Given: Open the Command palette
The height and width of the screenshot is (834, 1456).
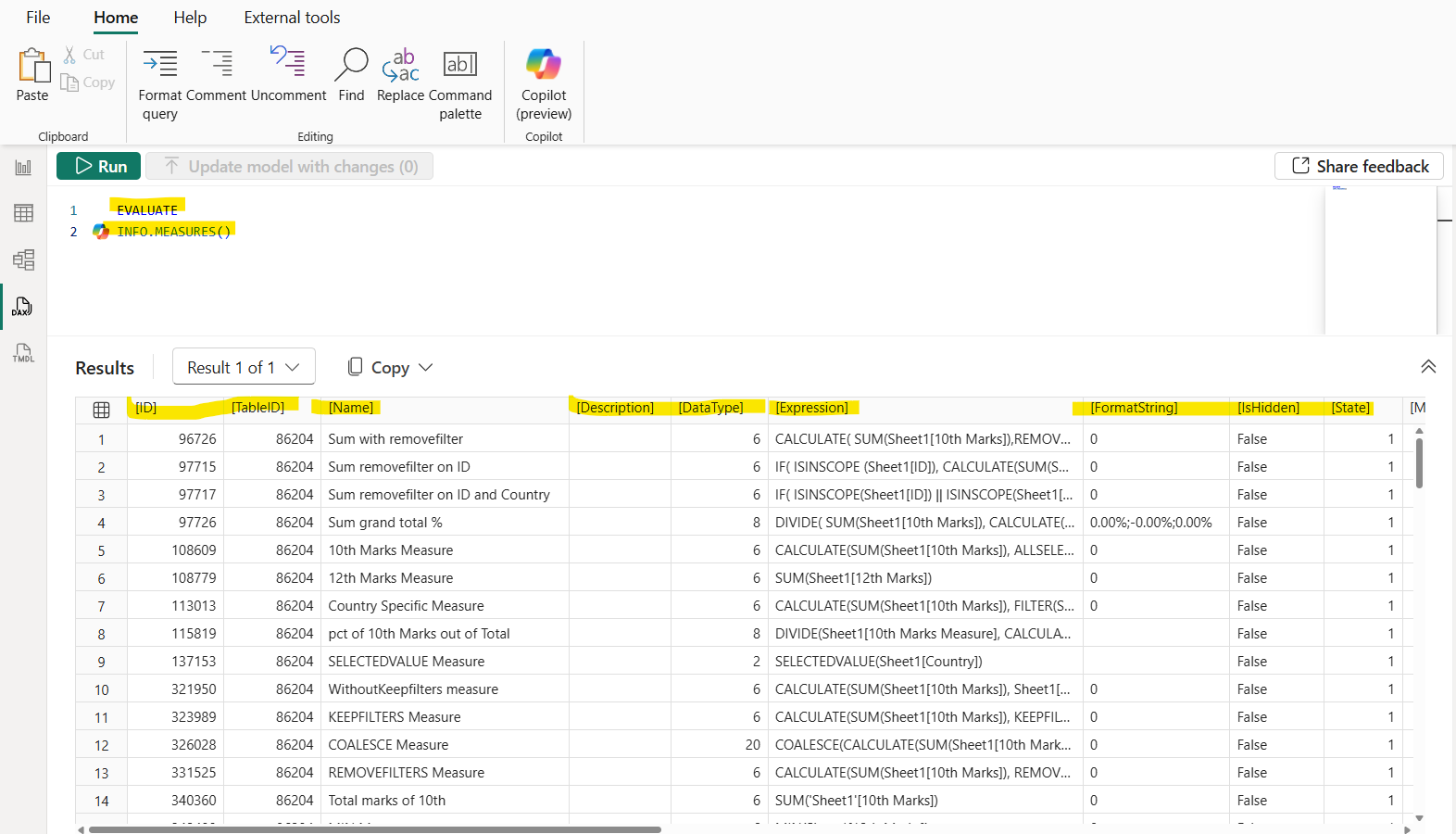Looking at the screenshot, I should click(460, 65).
